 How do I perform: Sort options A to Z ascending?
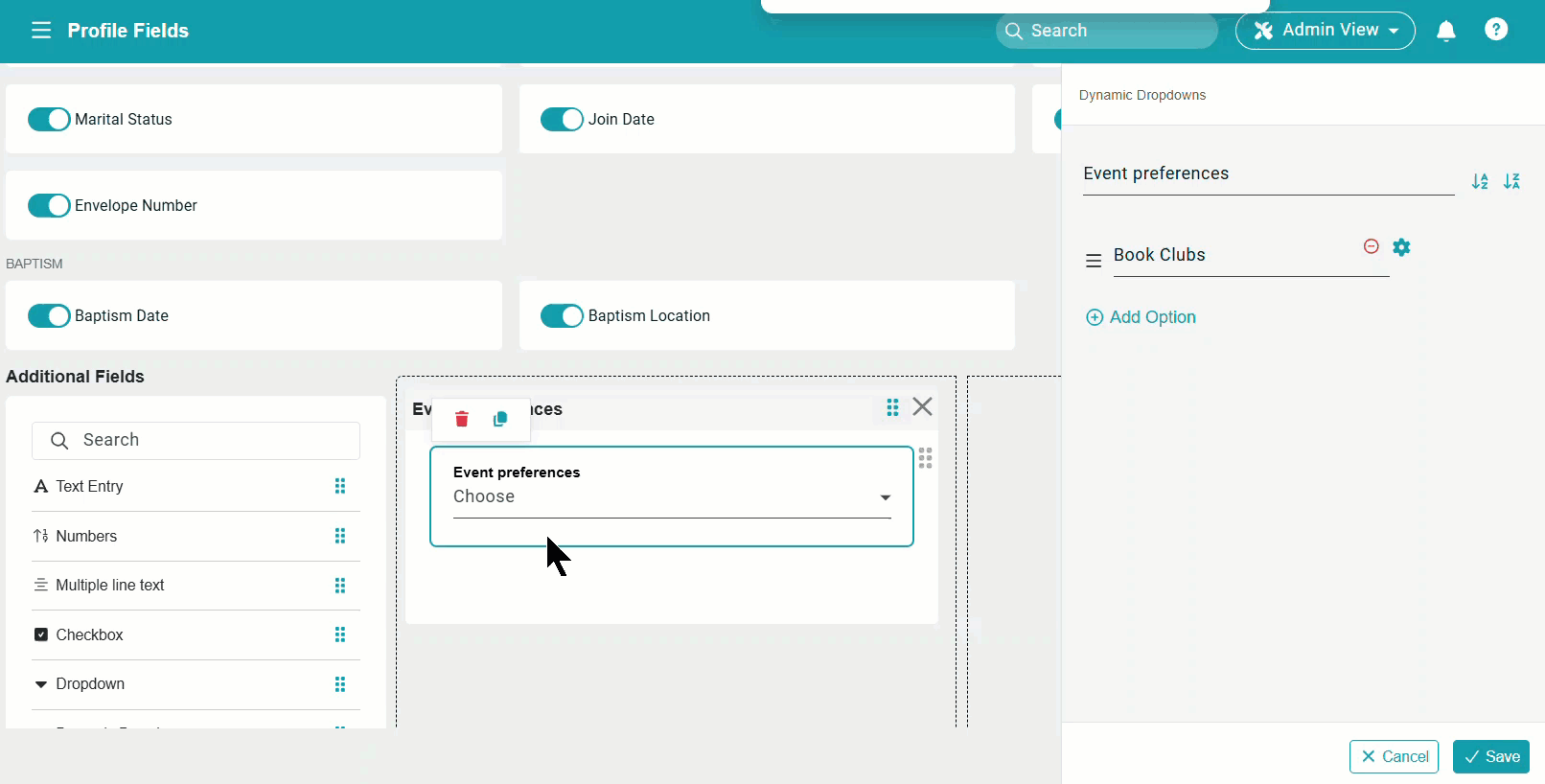pos(1480,181)
